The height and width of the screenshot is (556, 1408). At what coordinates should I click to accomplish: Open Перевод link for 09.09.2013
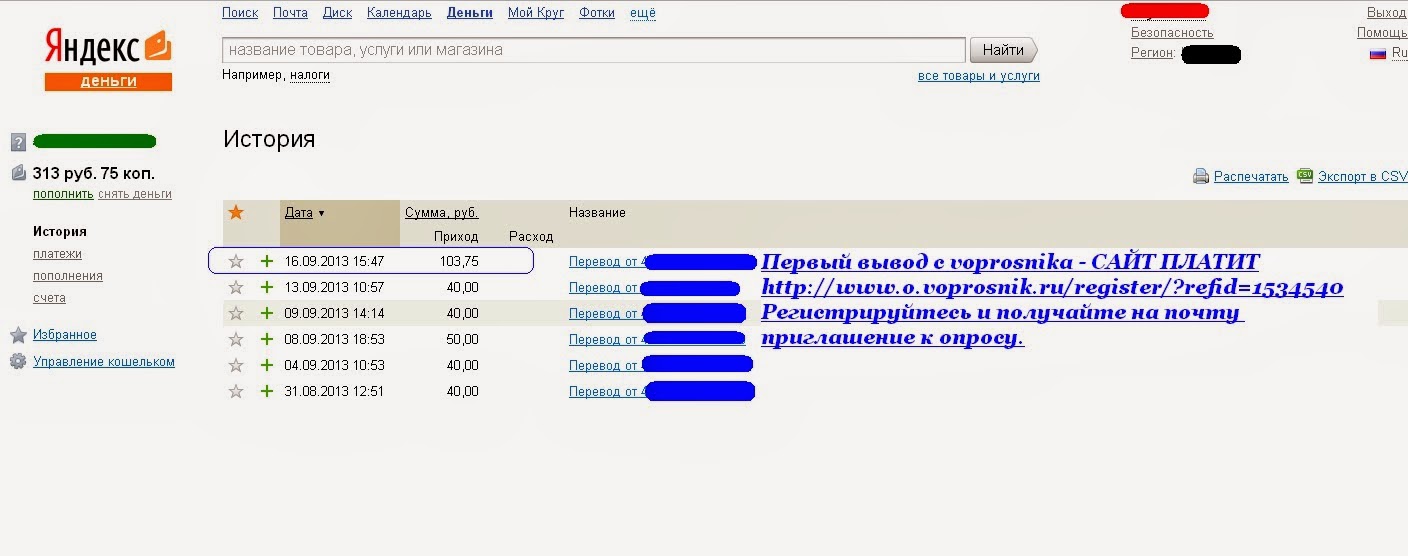click(x=607, y=314)
